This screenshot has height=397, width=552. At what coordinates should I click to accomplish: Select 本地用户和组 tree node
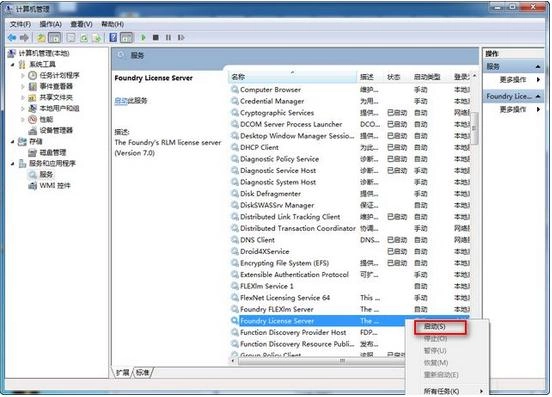tap(59, 108)
